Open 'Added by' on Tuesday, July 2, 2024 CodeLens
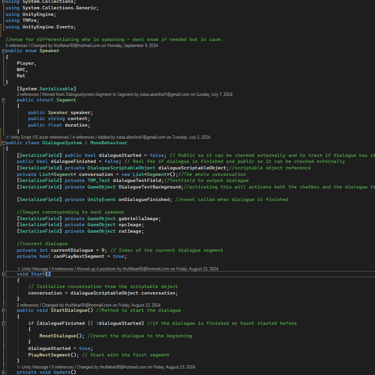The height and width of the screenshot is (375, 375). coord(154,137)
